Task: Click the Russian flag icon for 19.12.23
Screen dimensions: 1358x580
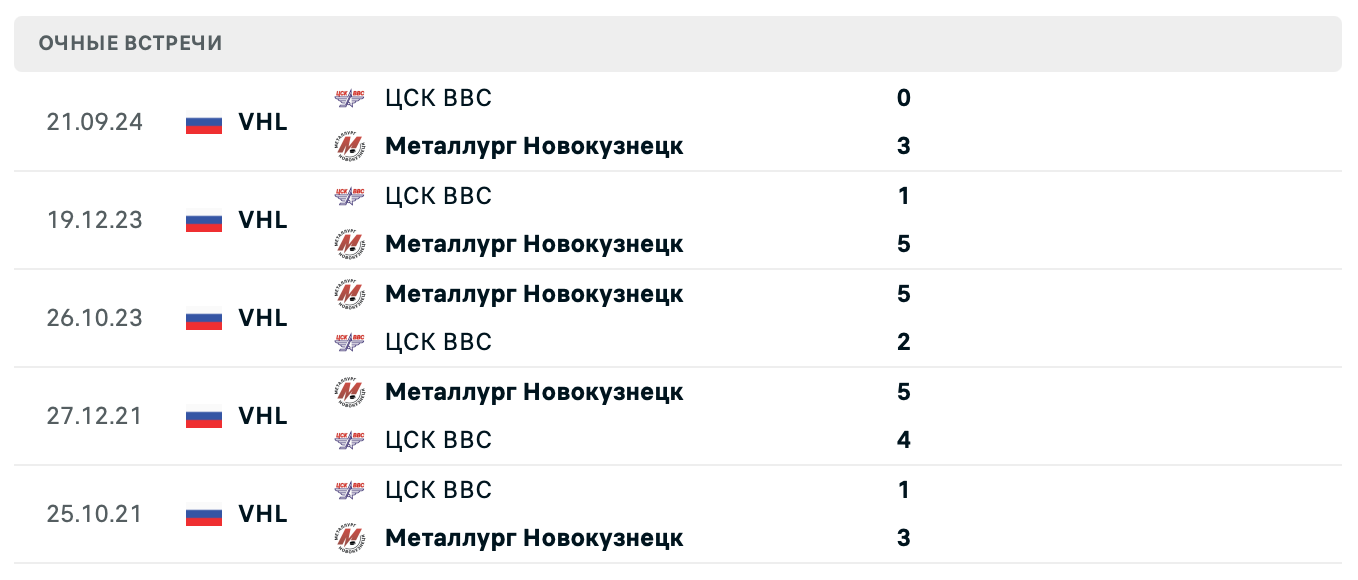Action: pyautogui.click(x=203, y=220)
